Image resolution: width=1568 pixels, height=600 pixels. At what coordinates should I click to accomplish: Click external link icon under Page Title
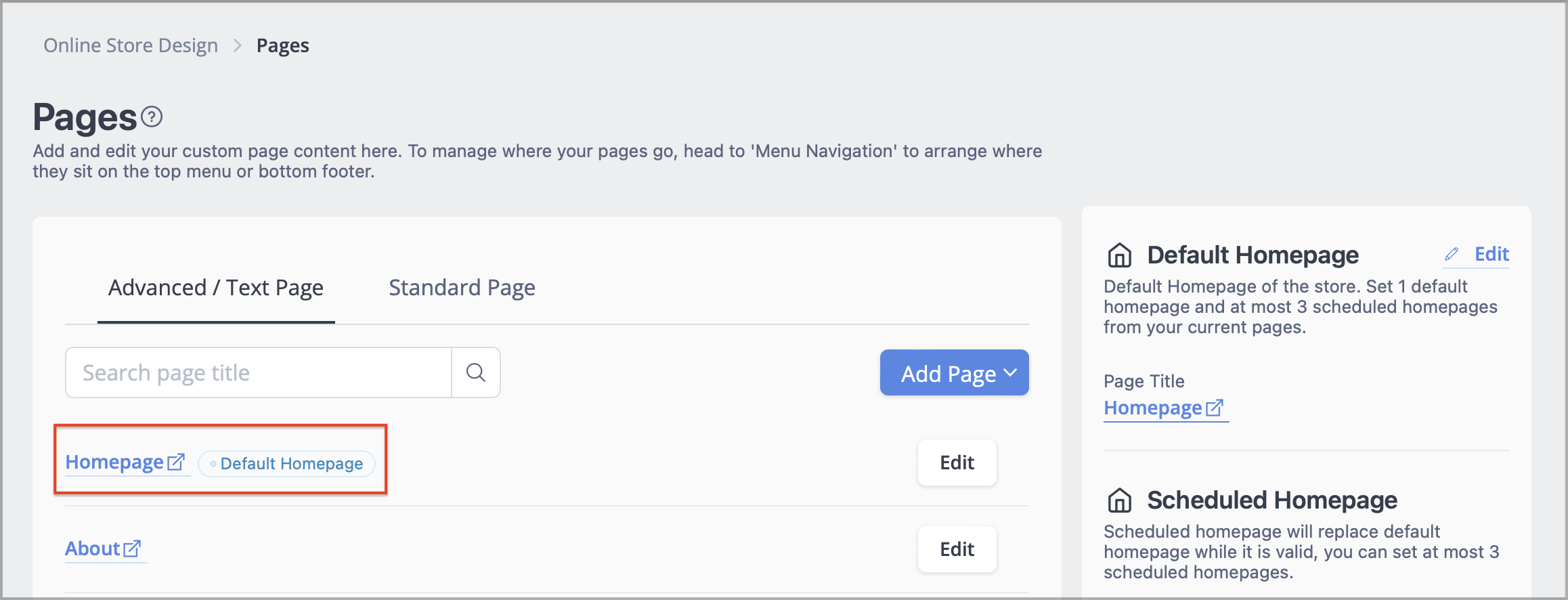(1215, 408)
